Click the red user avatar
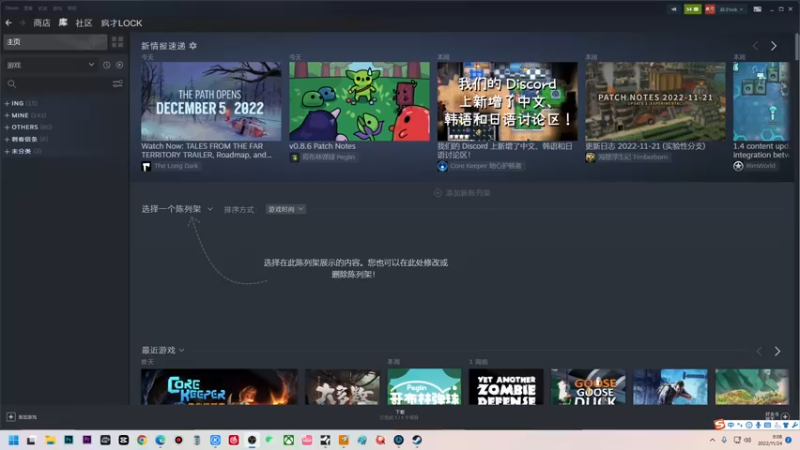 coord(710,9)
